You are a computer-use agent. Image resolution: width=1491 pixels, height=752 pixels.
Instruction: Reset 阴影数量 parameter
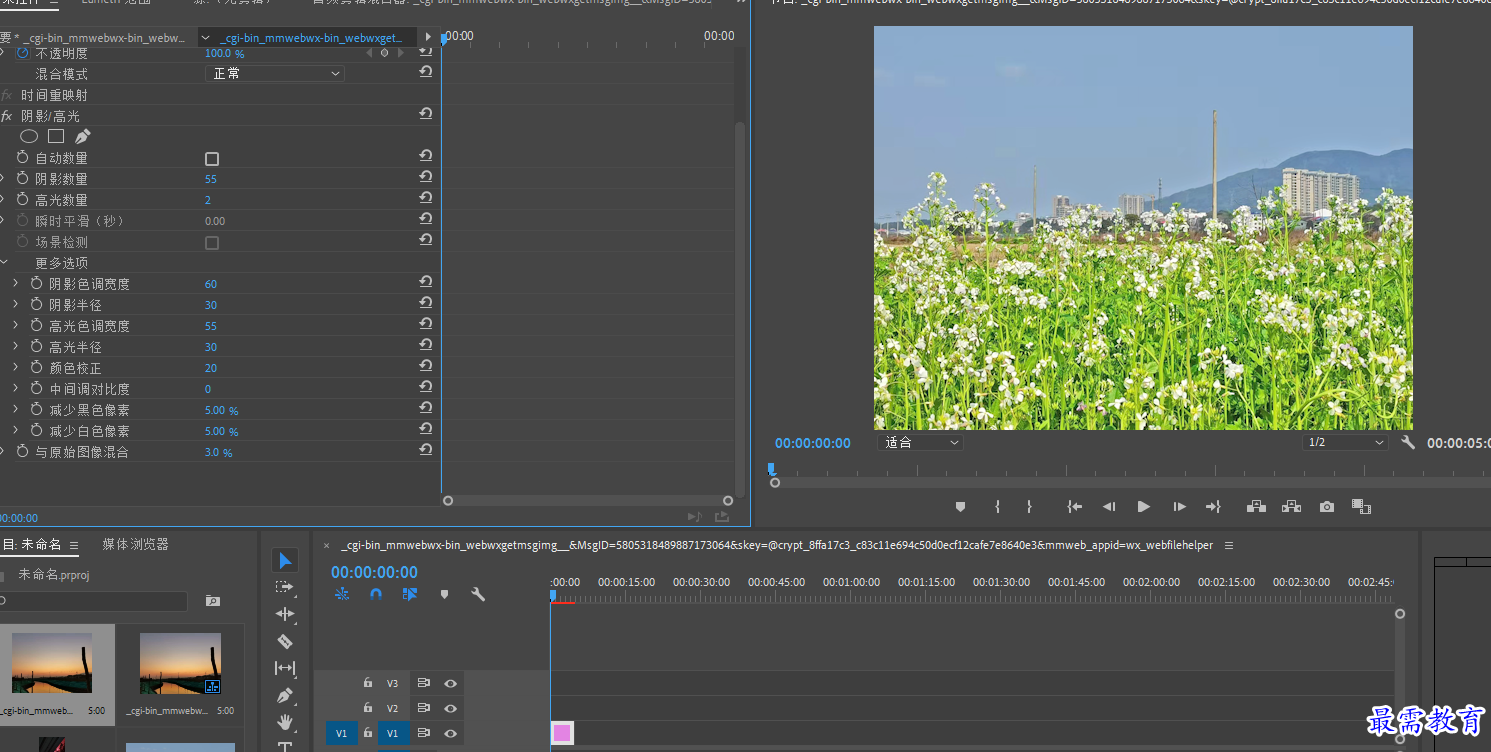click(426, 177)
